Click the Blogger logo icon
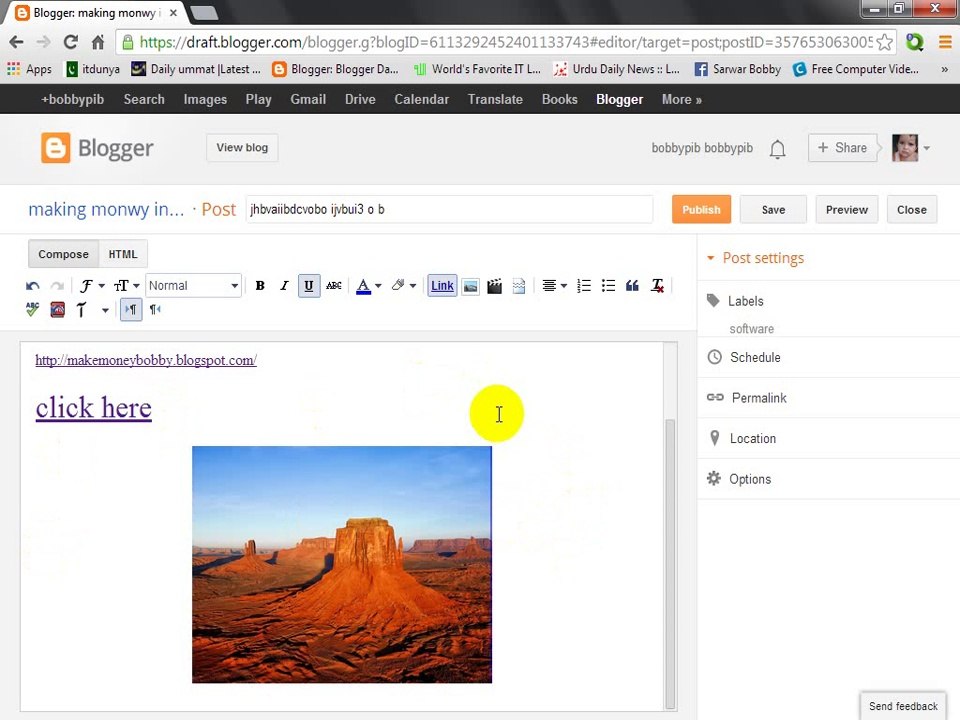The image size is (960, 720). pos(56,148)
